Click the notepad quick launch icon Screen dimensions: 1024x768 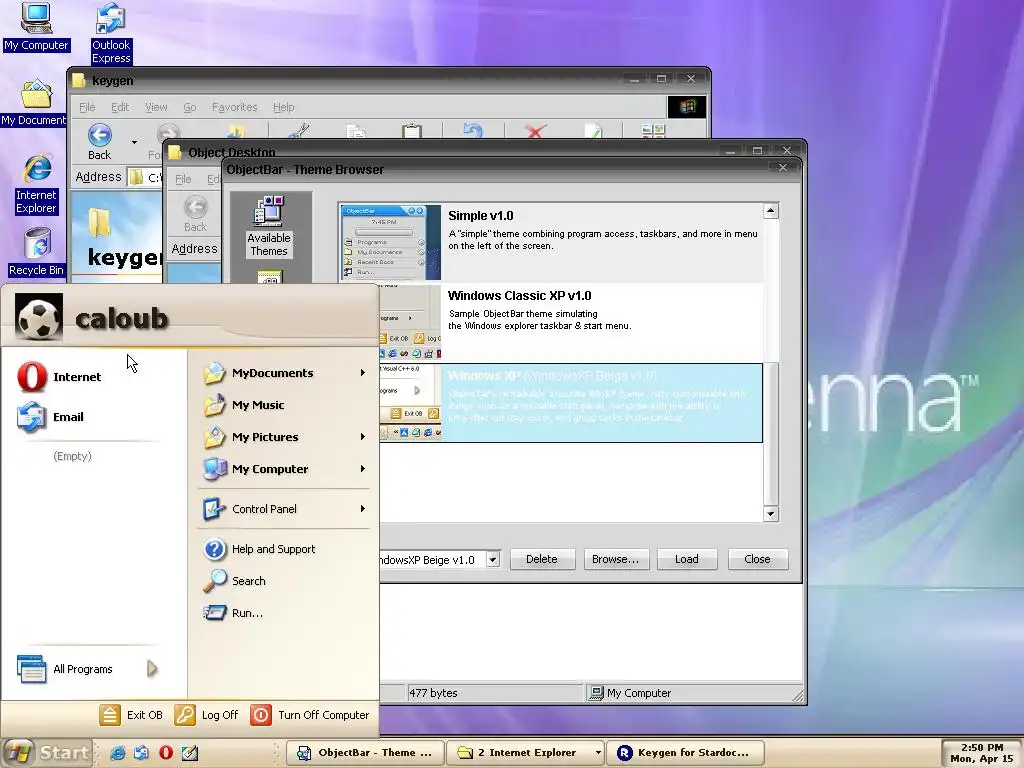[x=190, y=752]
